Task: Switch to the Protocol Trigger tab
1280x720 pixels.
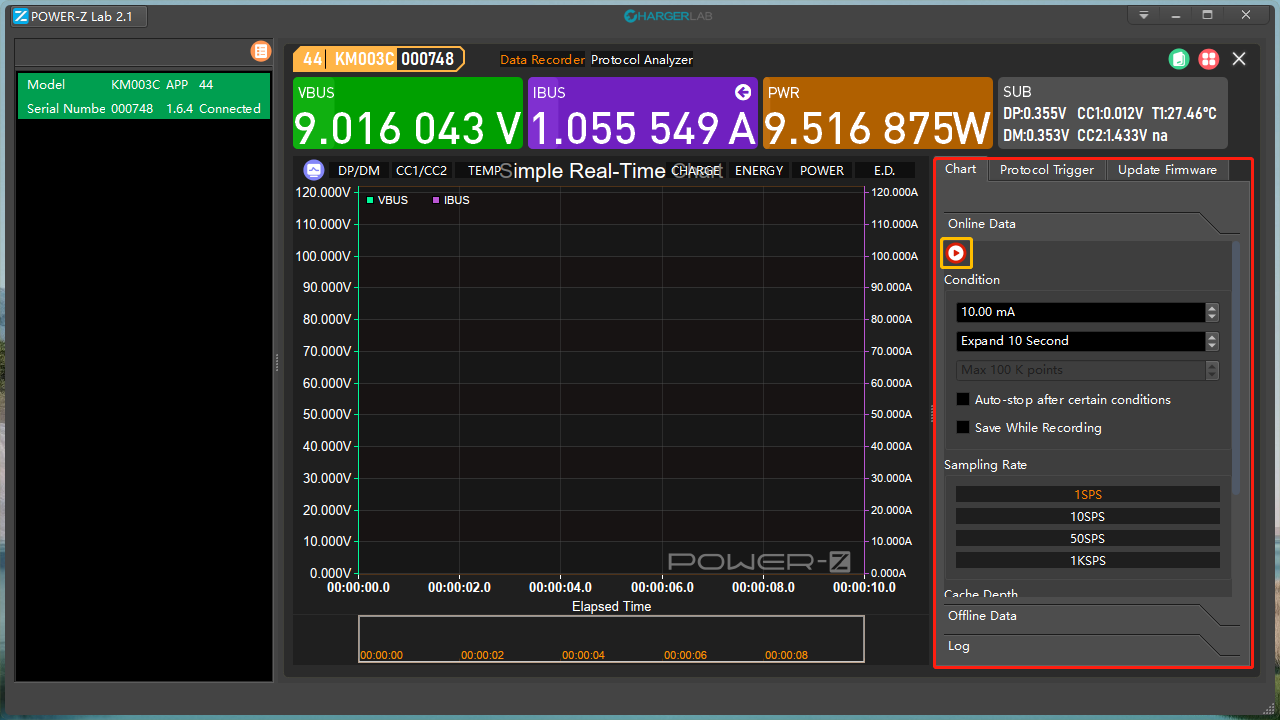Action: coord(1046,169)
